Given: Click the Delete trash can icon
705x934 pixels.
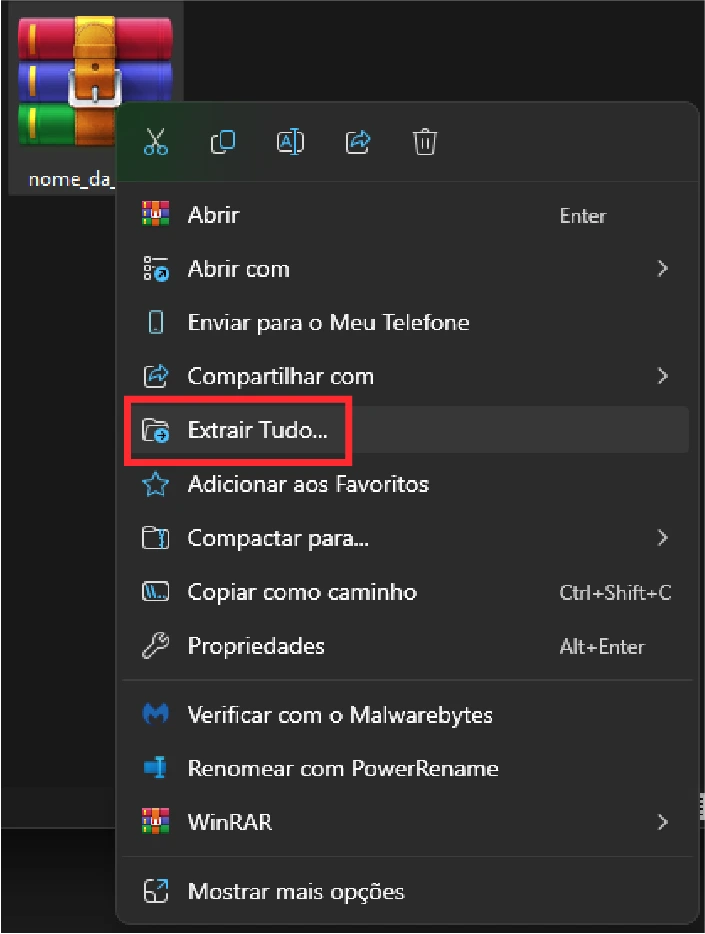Looking at the screenshot, I should (x=425, y=142).
